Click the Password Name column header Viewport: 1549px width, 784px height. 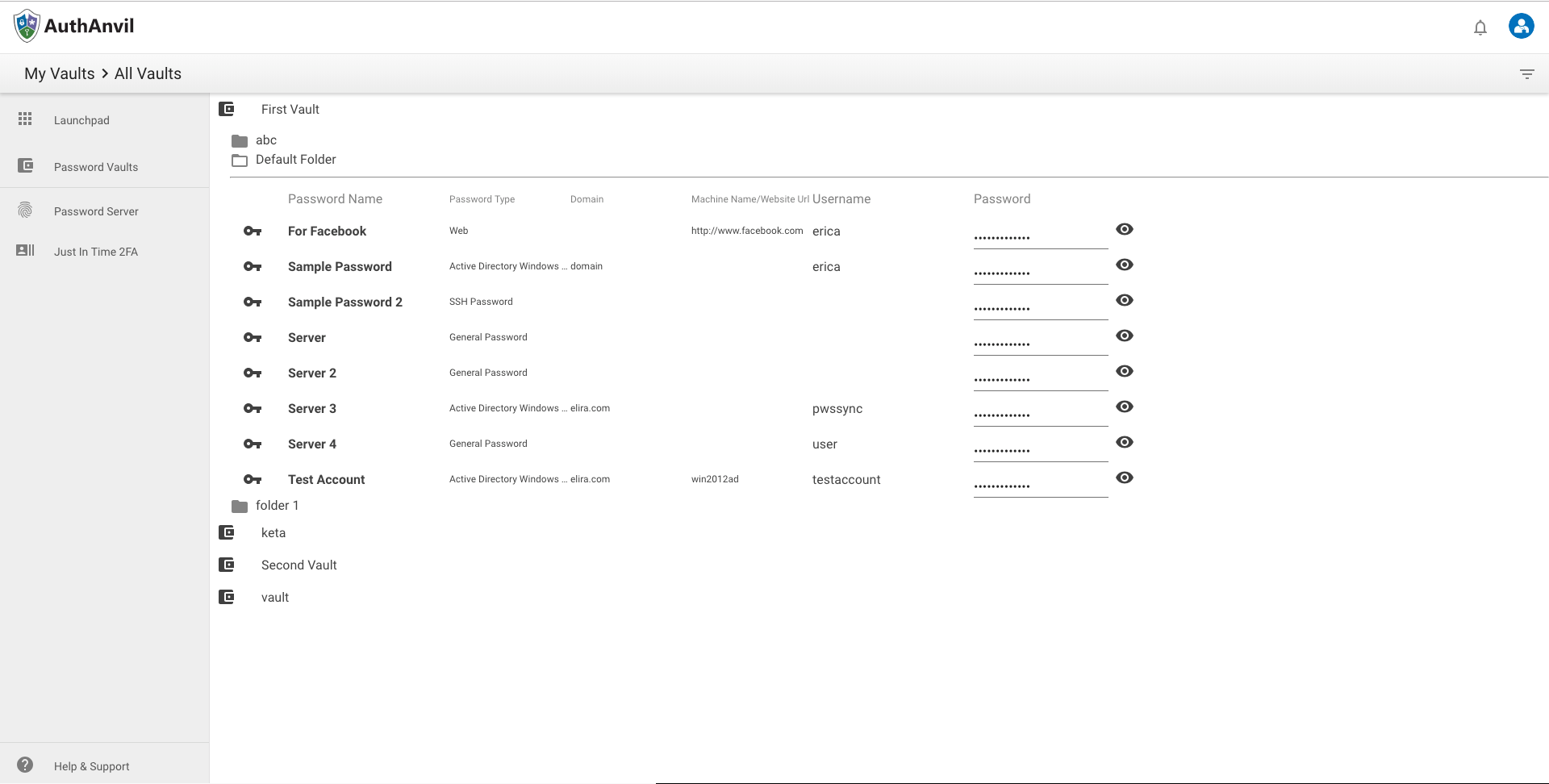335,199
